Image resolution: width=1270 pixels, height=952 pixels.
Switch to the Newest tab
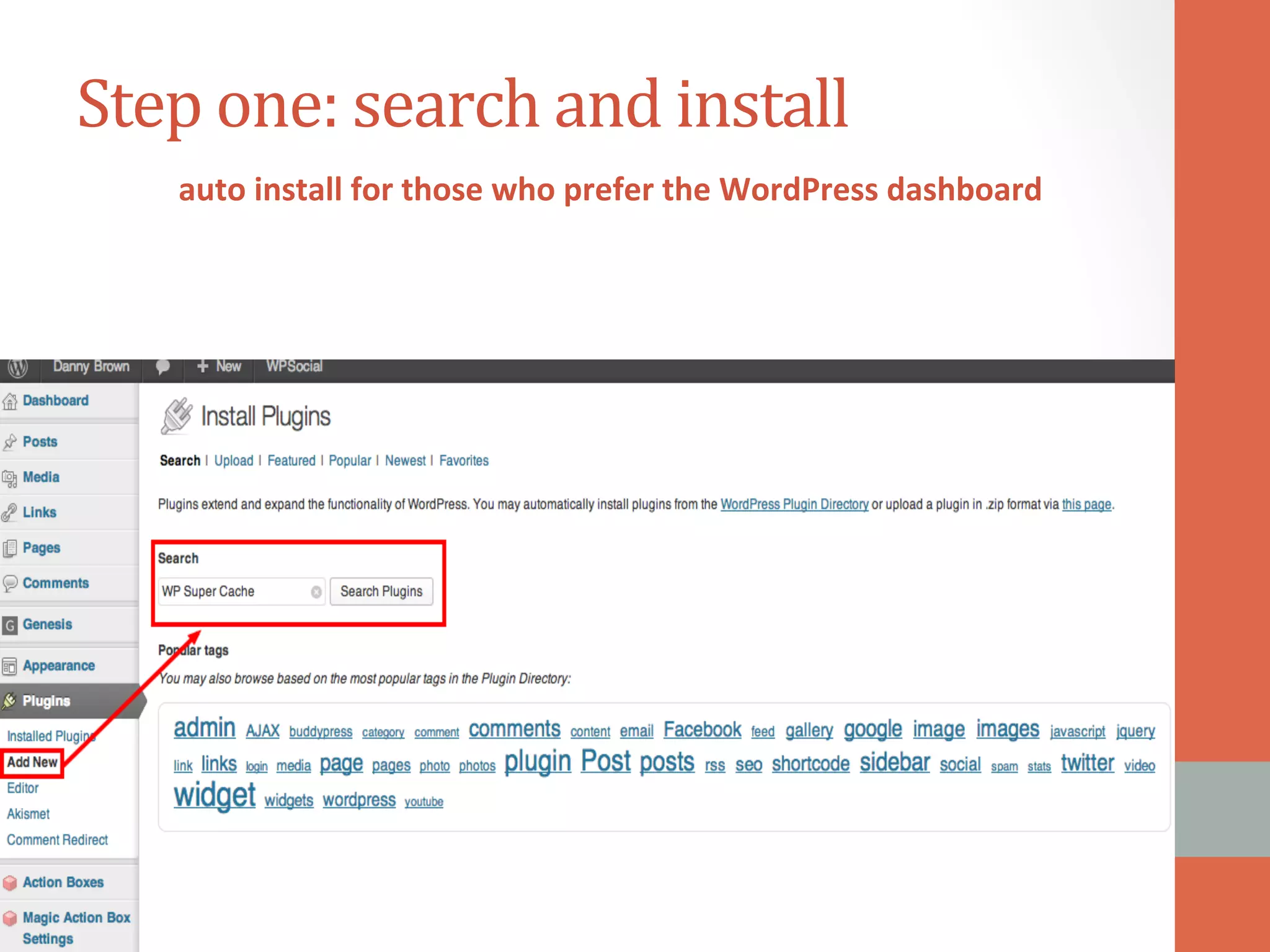point(406,461)
